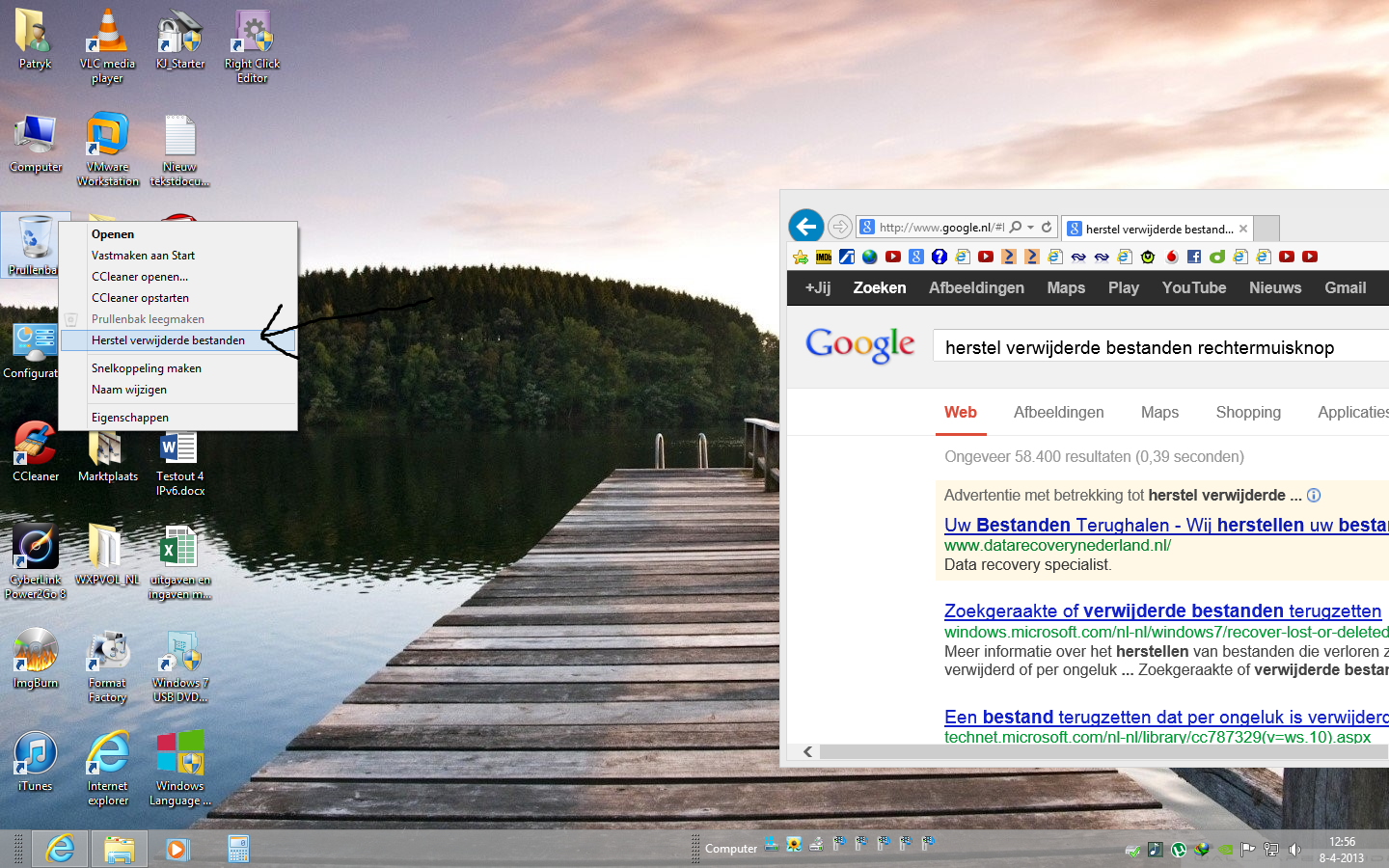Screen dimensions: 1389x868
Task: Open Internet Explorer from the taskbar
Action: click(x=61, y=849)
